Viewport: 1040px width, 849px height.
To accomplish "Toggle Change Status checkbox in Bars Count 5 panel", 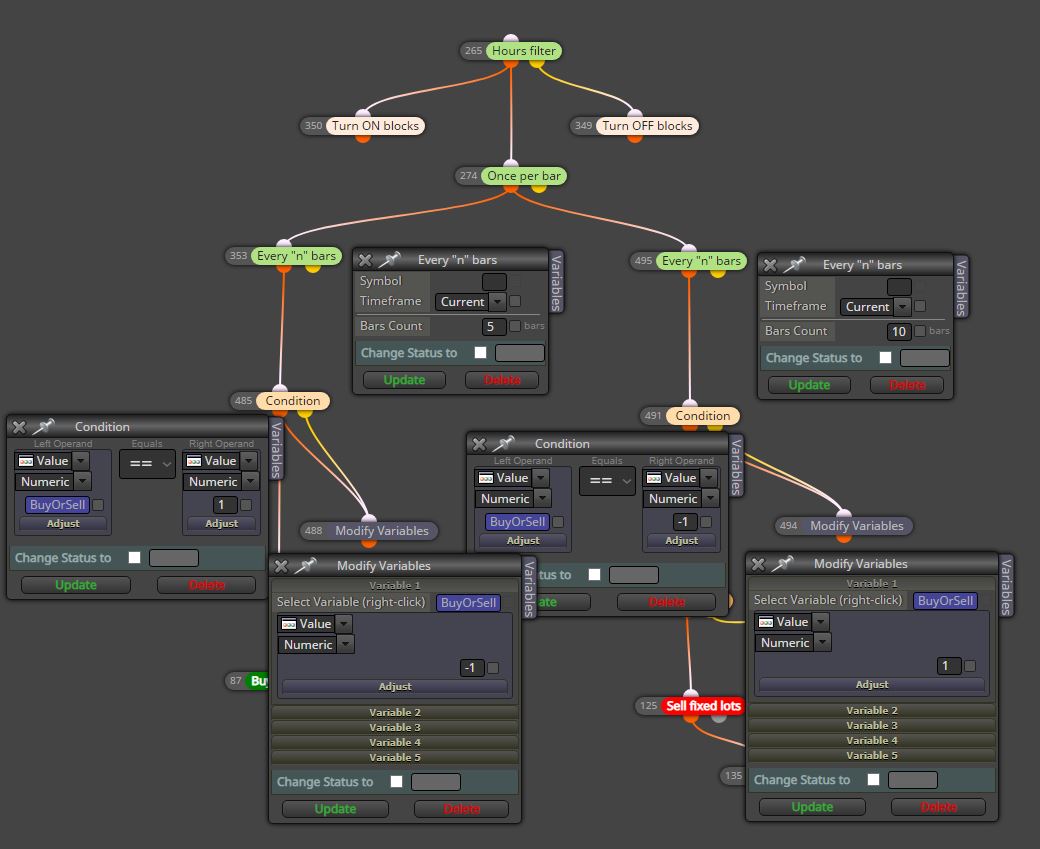I will pos(480,353).
